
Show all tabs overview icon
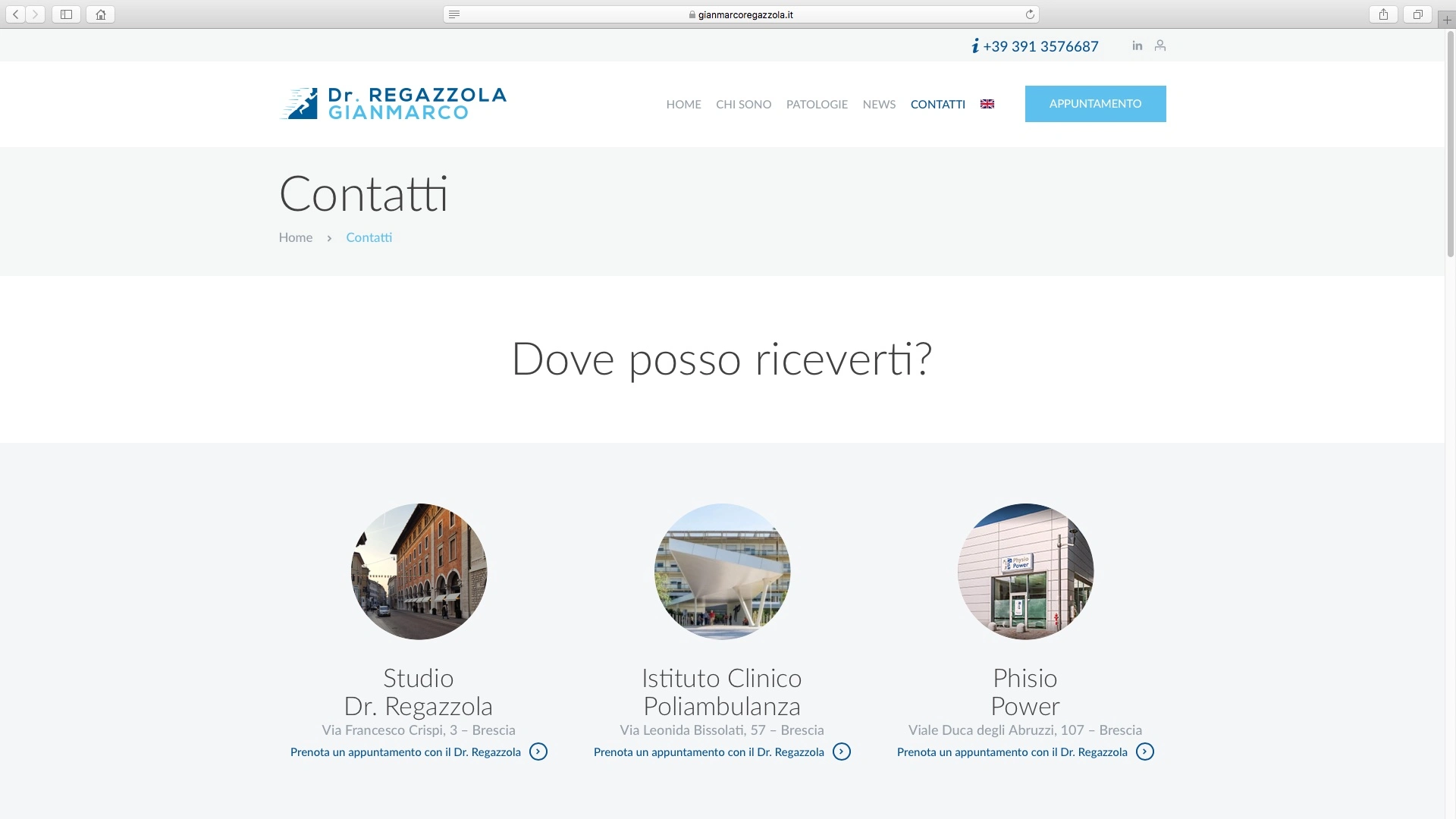[x=1417, y=14]
